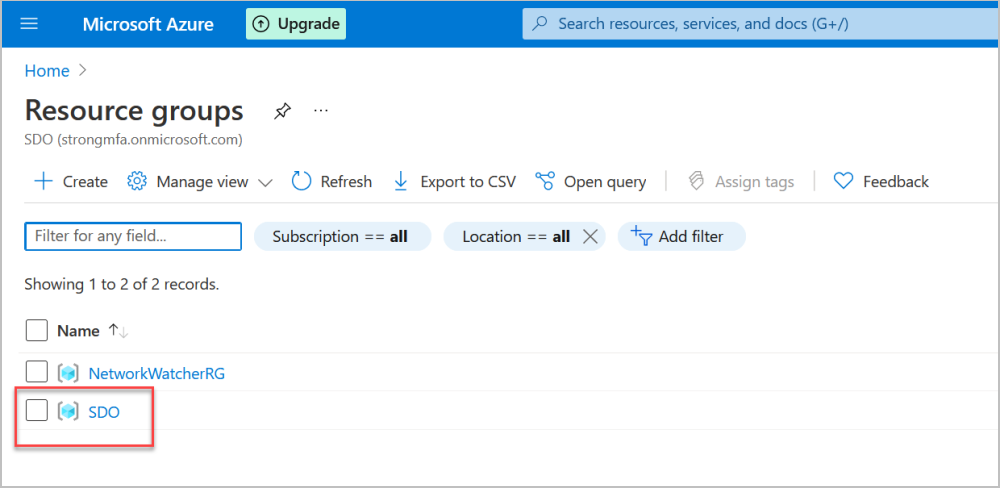1000x488 pixels.
Task: Click the Export to CSV download icon
Action: [x=401, y=181]
